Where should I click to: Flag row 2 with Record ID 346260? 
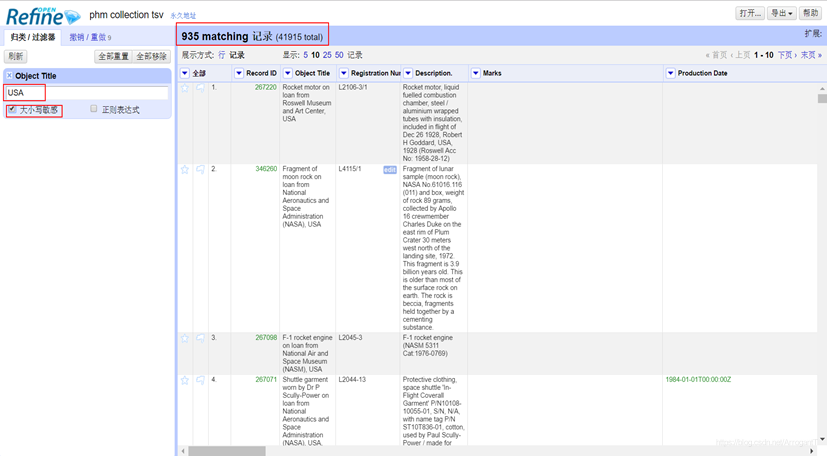pos(200,170)
